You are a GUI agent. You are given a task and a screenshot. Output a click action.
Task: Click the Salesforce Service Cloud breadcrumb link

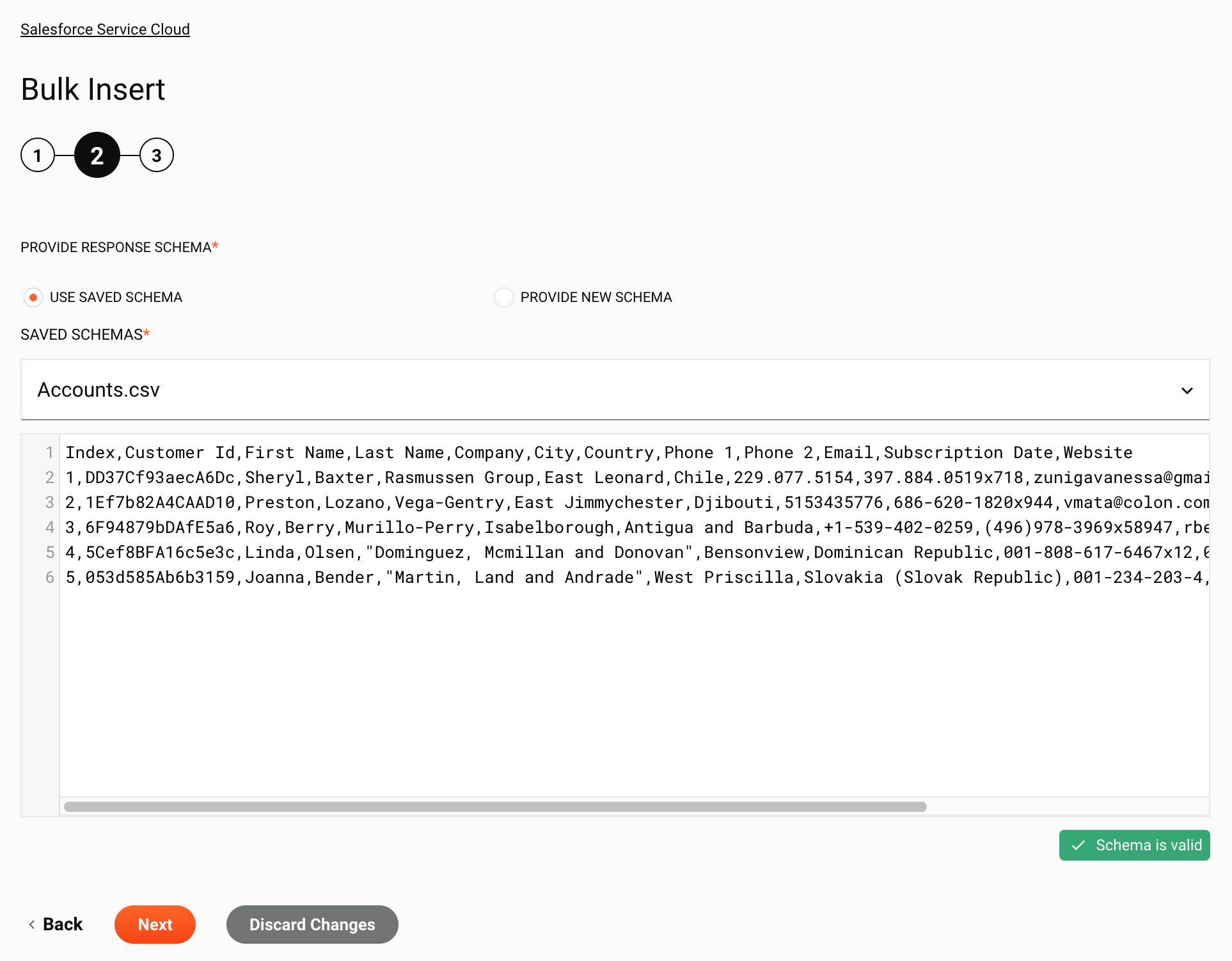[105, 29]
